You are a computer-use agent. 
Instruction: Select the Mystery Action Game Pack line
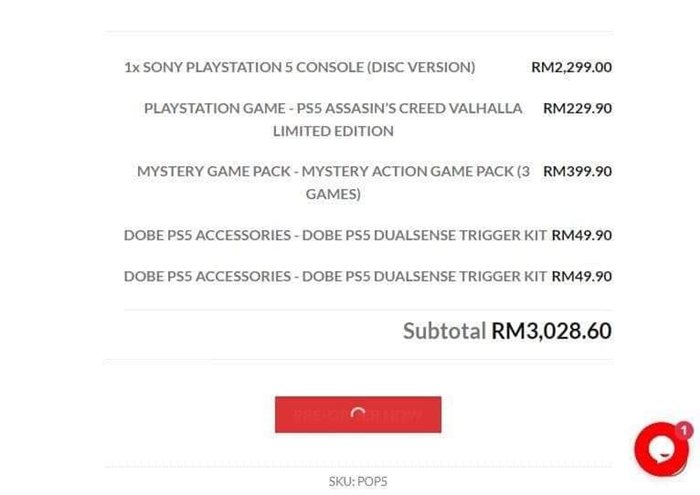point(333,182)
